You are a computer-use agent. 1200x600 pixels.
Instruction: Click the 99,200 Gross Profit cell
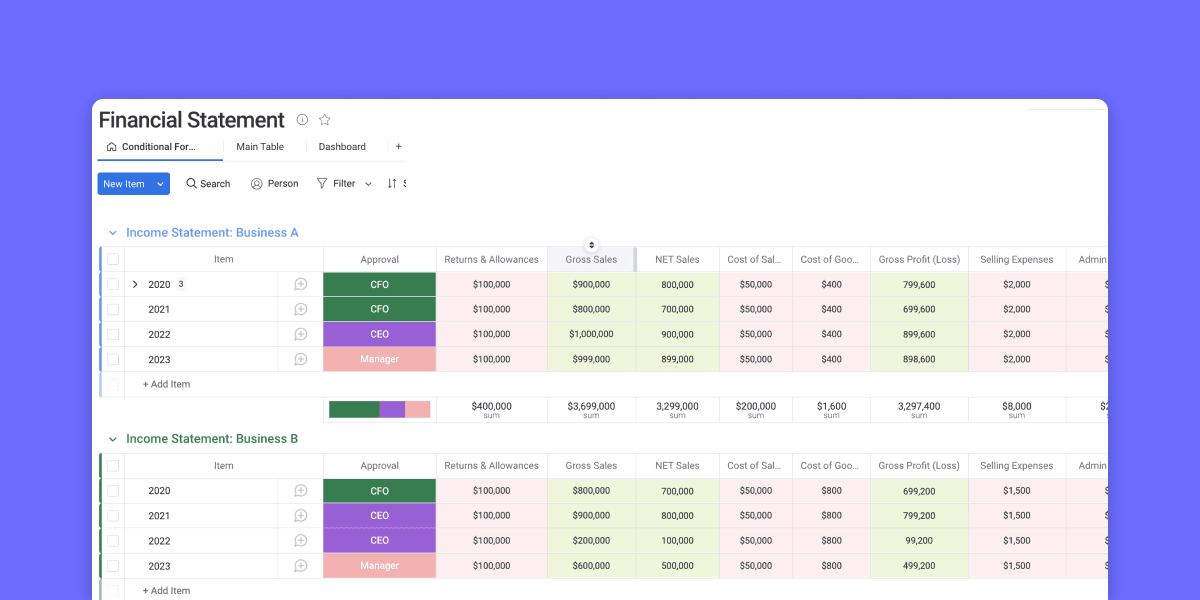[919, 541]
